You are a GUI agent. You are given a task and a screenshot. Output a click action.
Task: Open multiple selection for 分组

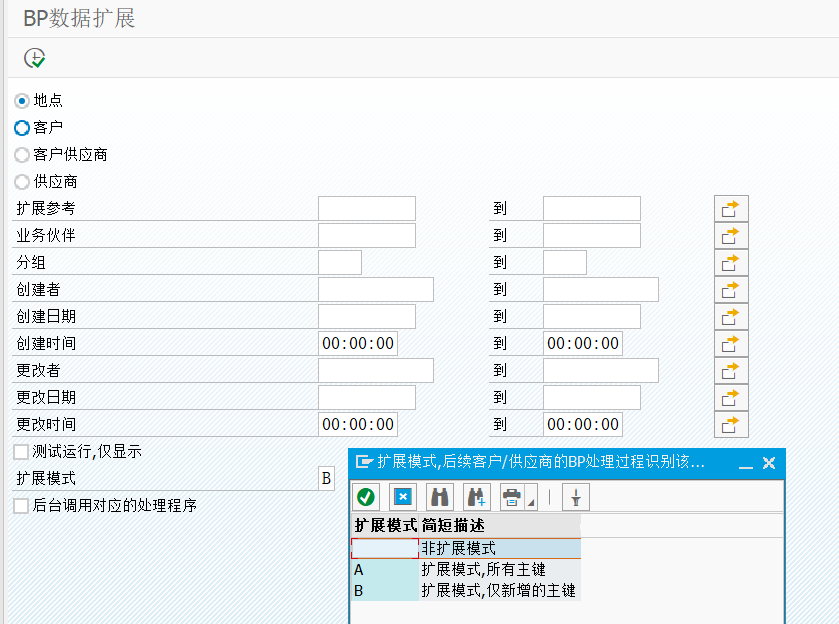coord(731,263)
